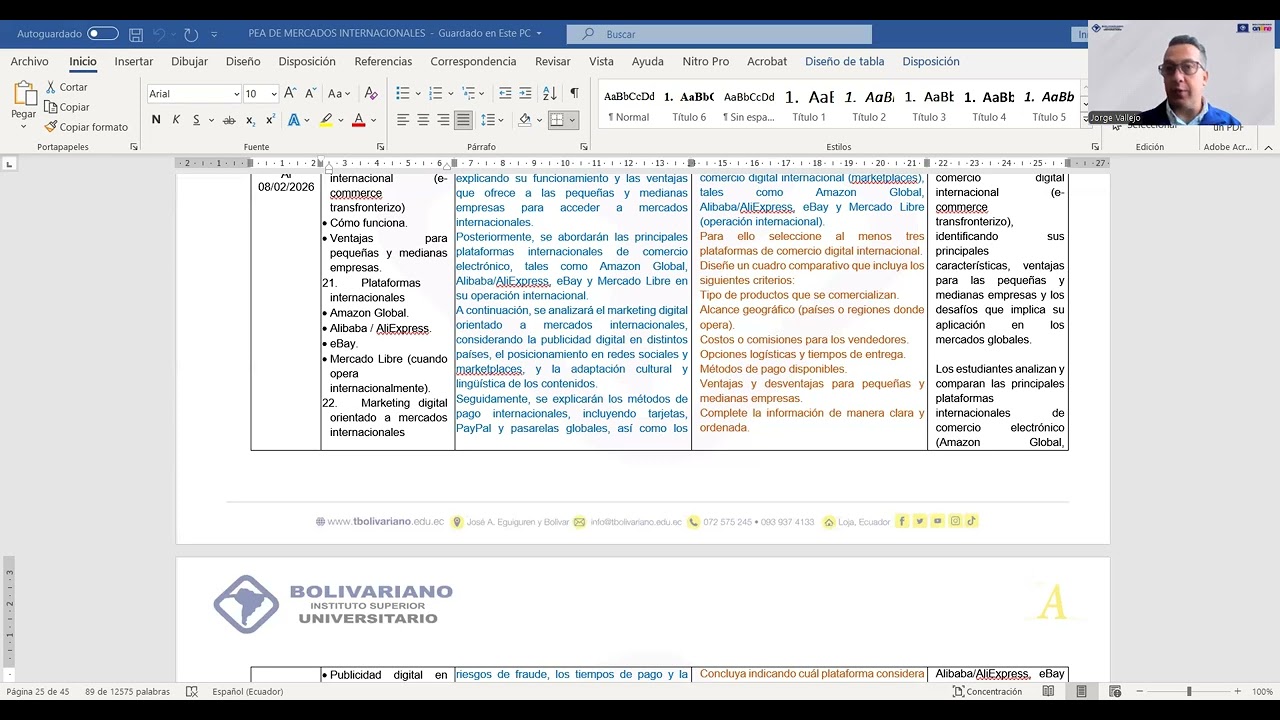1280x720 pixels.
Task: Apply the Sin espaciado style
Action: (x=749, y=106)
